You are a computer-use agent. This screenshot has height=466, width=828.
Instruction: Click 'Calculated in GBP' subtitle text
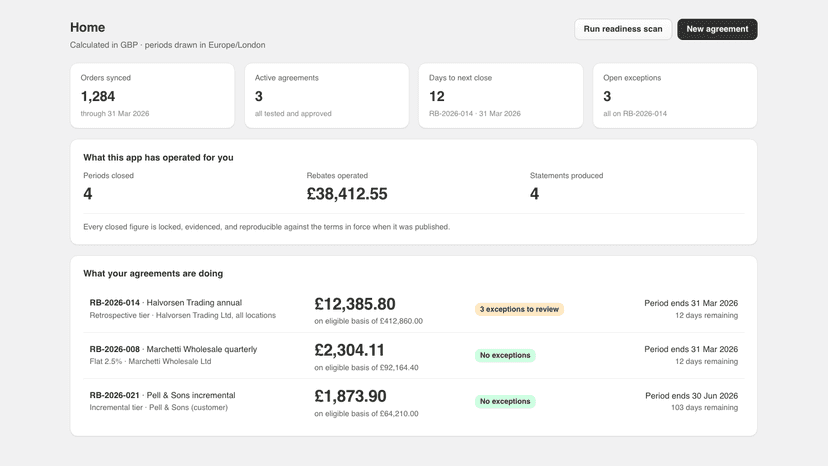tap(104, 45)
